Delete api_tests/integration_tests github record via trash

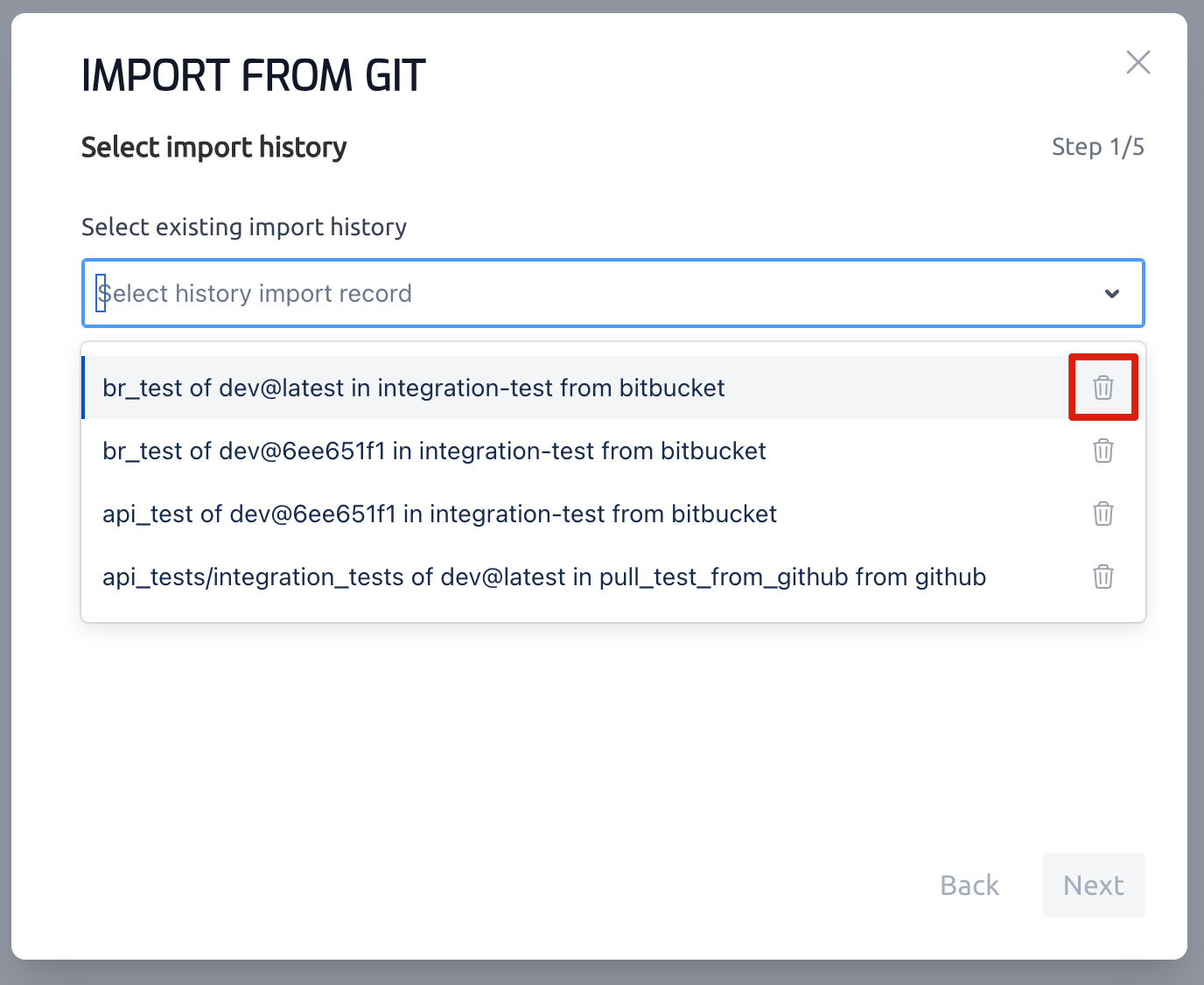[1102, 576]
